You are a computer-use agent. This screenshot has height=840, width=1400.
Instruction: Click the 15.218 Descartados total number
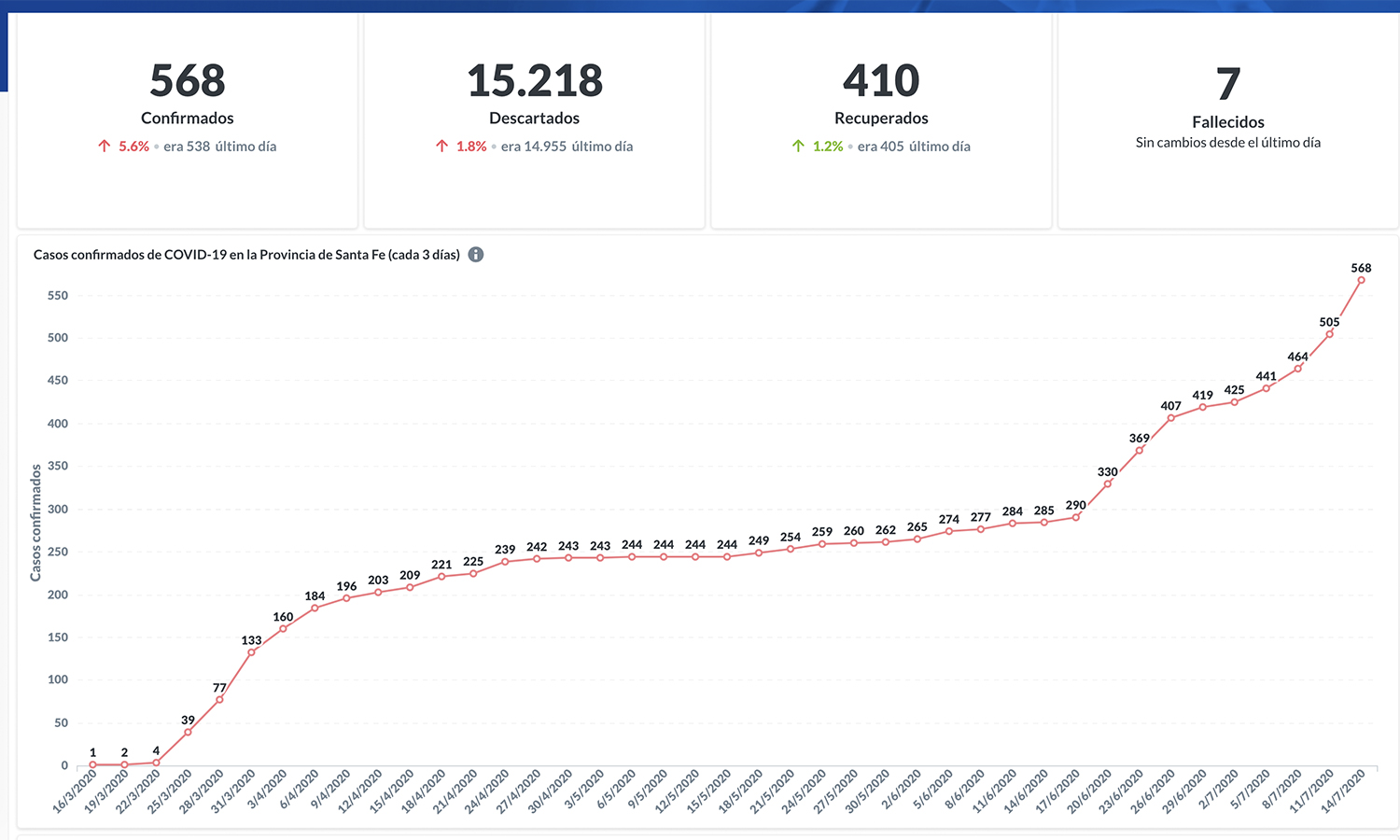[x=535, y=81]
